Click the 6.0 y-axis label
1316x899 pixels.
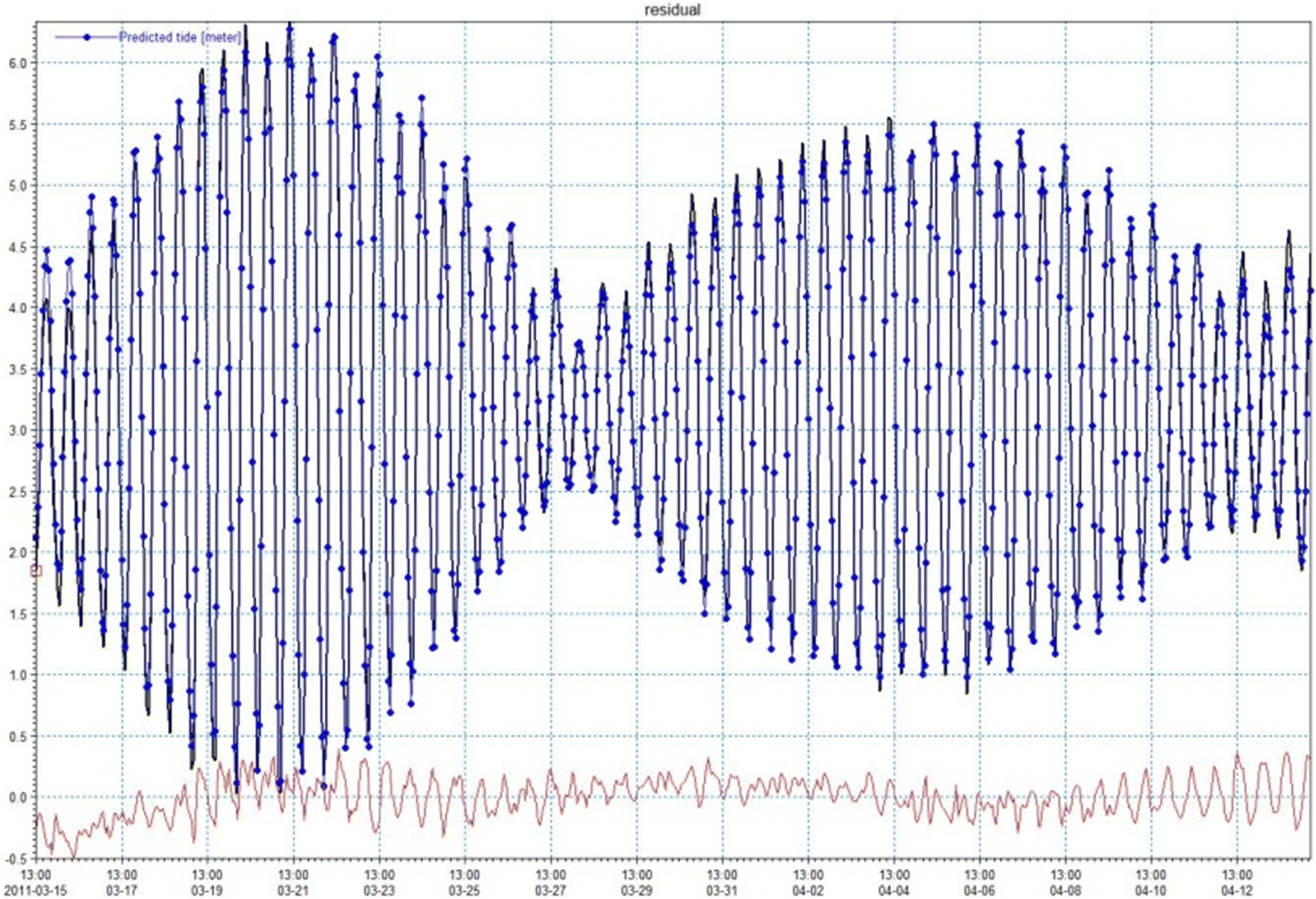19,64
